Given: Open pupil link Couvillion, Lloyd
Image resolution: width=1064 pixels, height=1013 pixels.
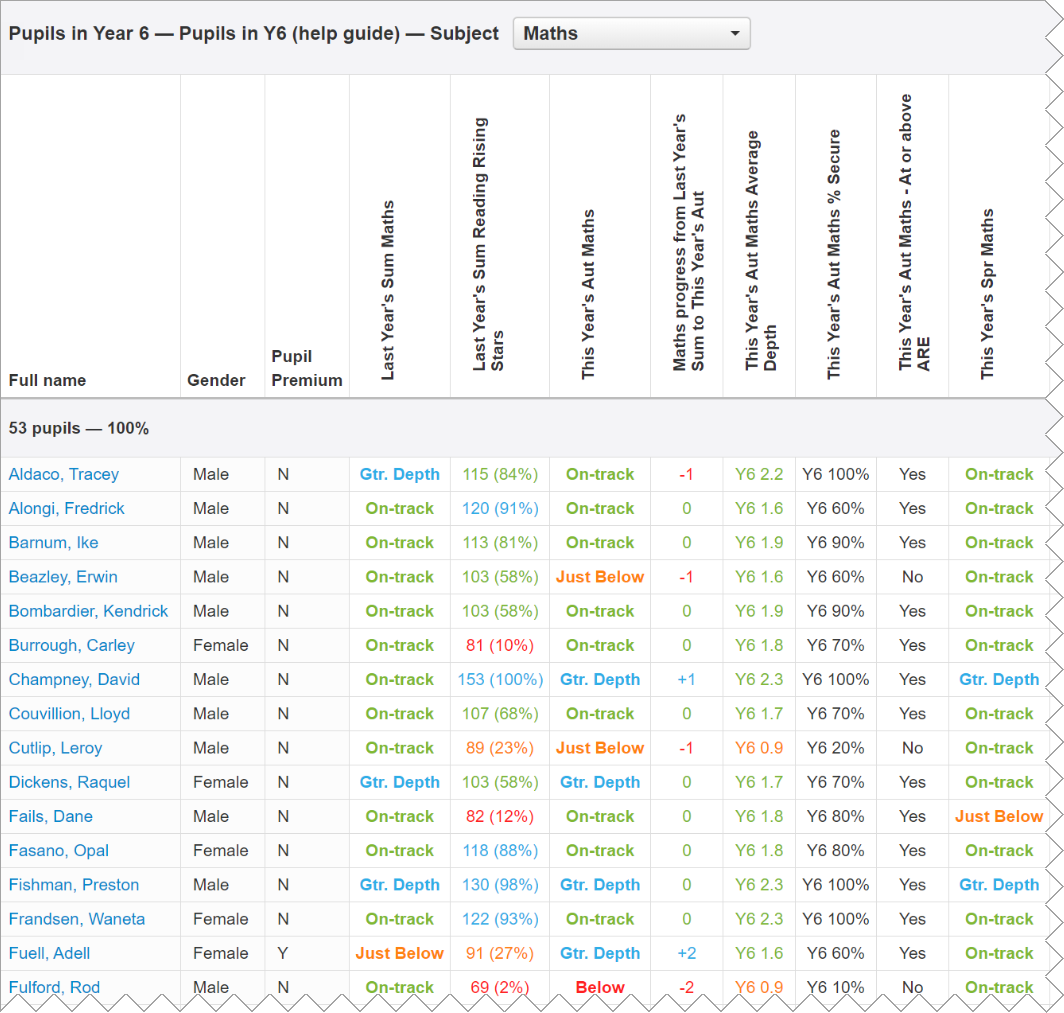Looking at the screenshot, I should coord(69,714).
